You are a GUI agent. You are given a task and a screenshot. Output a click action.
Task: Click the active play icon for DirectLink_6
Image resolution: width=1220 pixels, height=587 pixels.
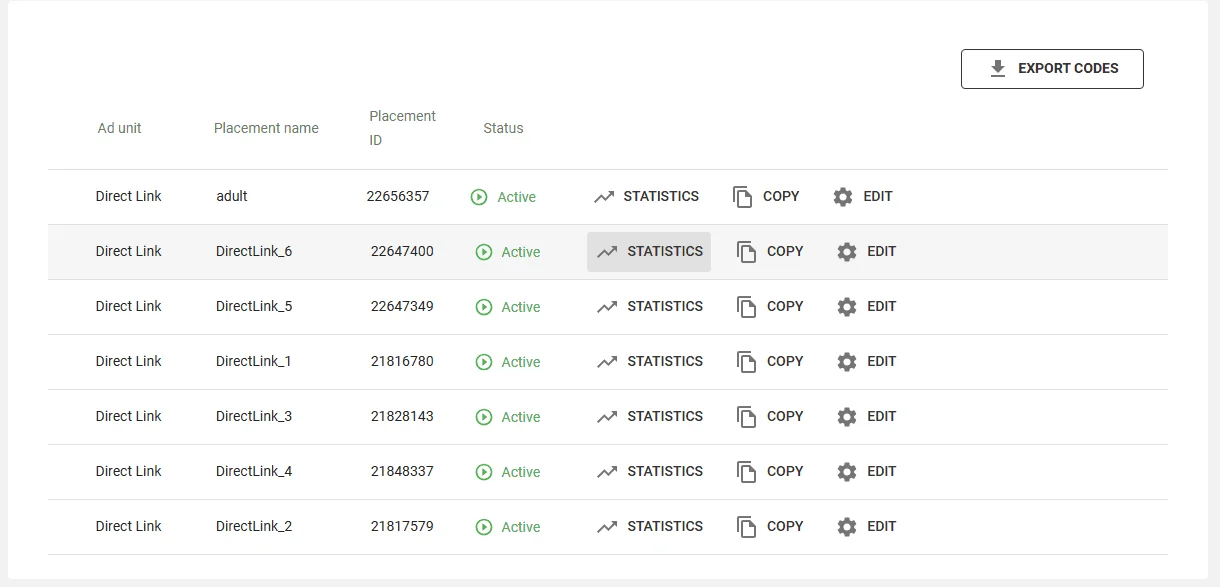click(x=484, y=252)
